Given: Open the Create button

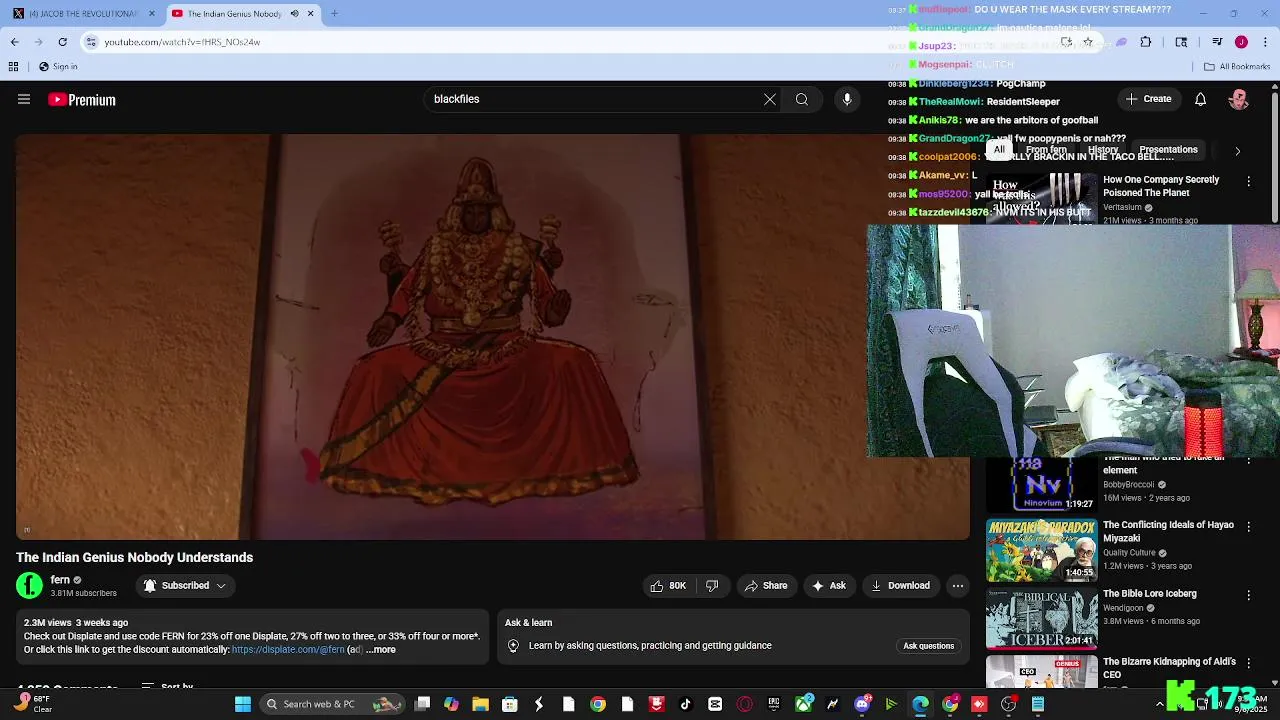Looking at the screenshot, I should pyautogui.click(x=1148, y=99).
